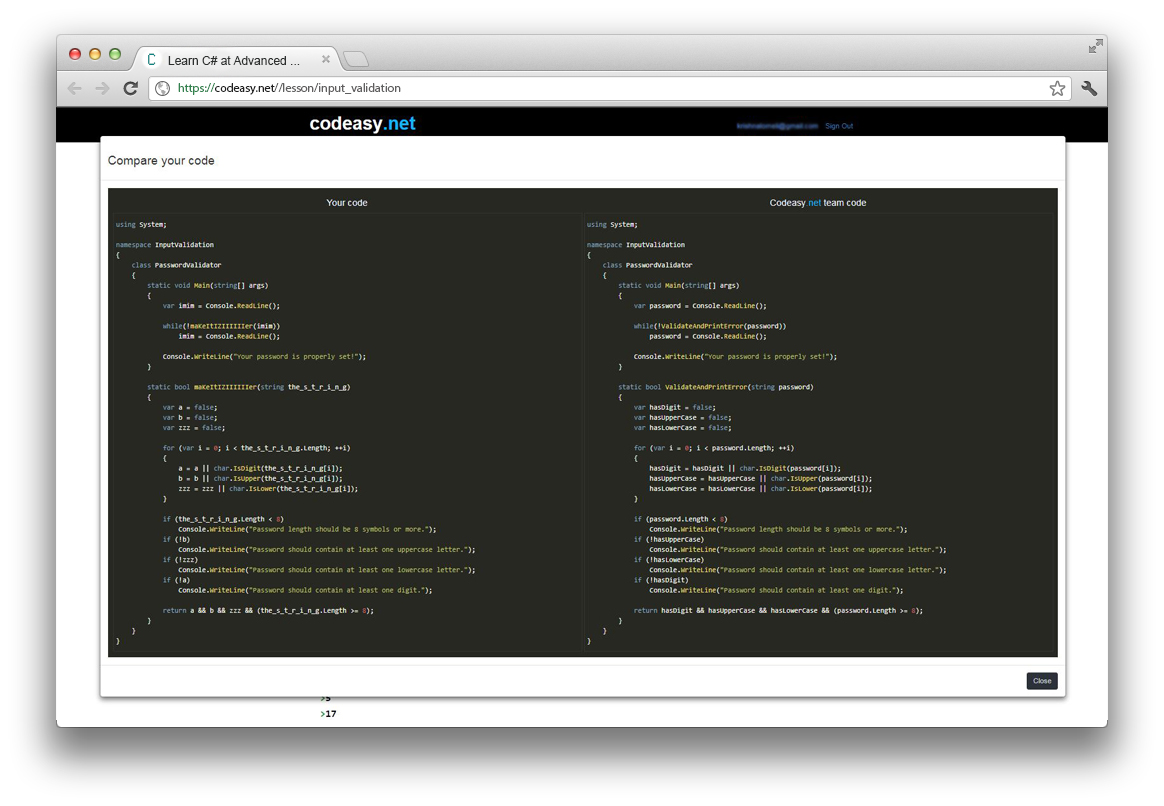
Task: Click the account email link
Action: click(x=776, y=126)
